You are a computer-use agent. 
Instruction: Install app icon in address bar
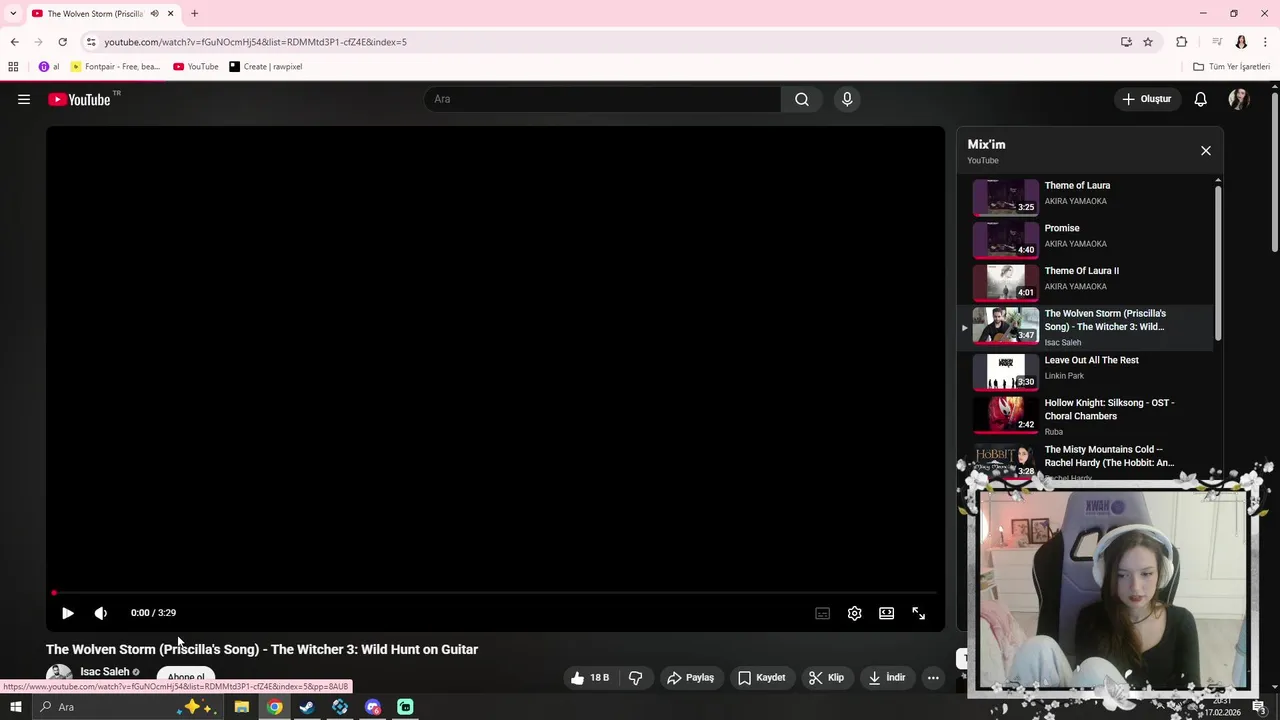coord(1126,42)
